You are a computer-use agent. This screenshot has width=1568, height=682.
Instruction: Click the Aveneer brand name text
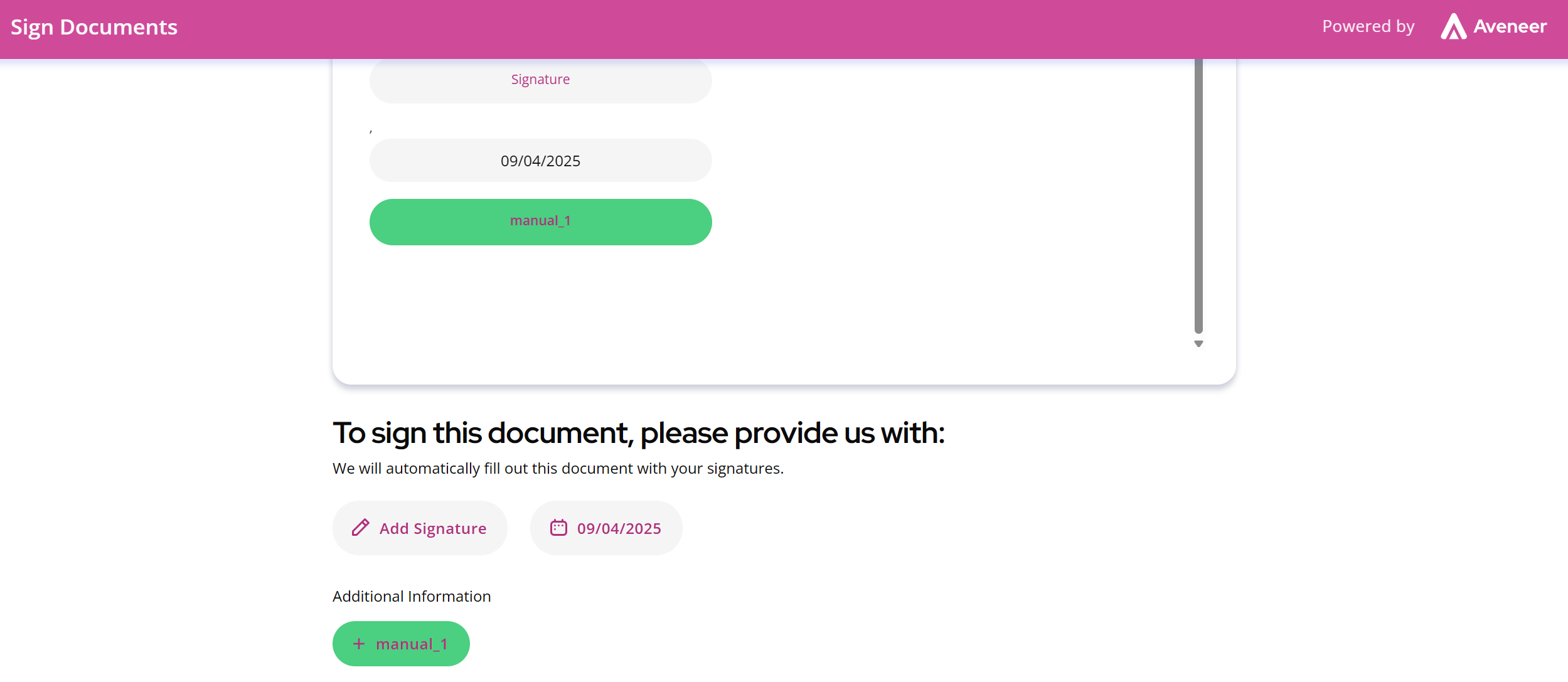(1510, 26)
